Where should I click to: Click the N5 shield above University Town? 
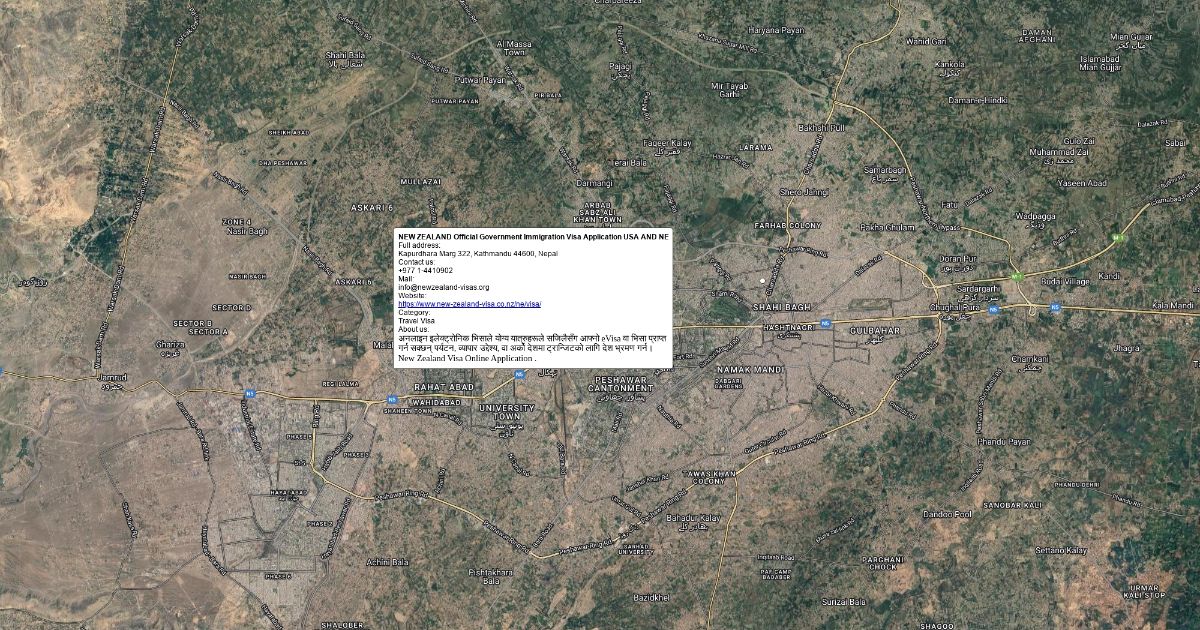coord(519,374)
